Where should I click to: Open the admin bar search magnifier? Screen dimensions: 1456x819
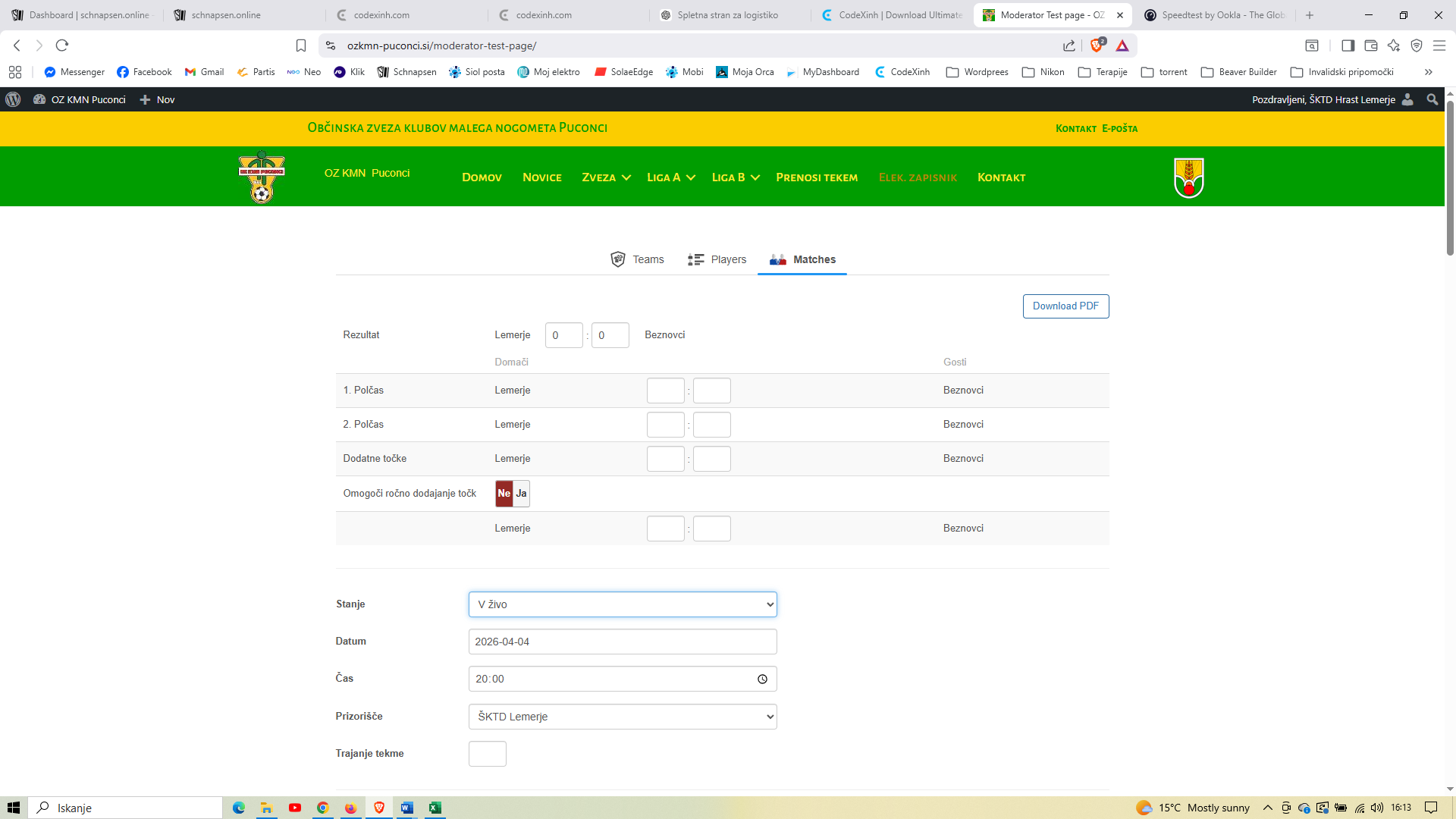click(1432, 99)
